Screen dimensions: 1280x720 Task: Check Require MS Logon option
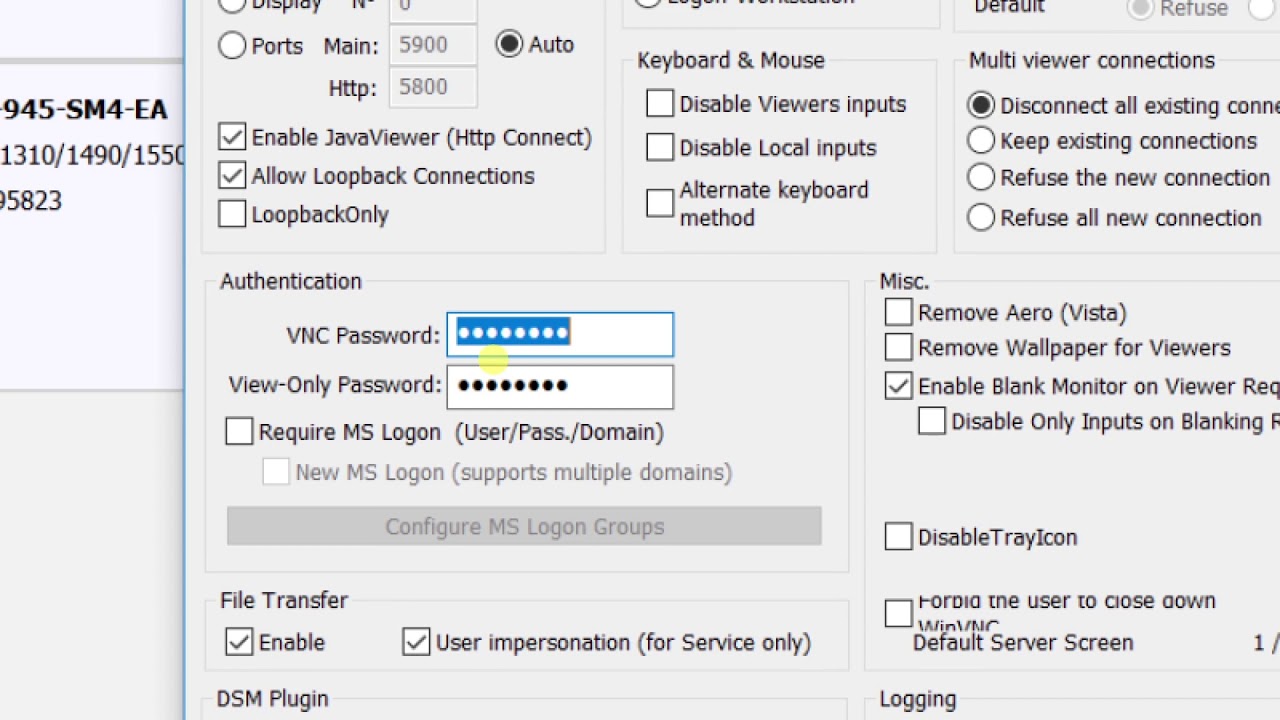click(x=239, y=431)
